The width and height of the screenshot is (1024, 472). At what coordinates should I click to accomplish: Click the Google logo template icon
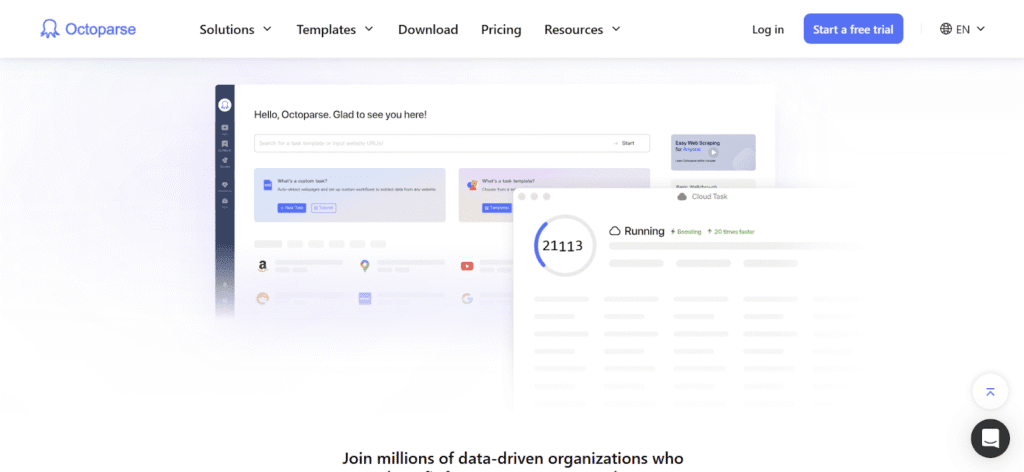467,298
